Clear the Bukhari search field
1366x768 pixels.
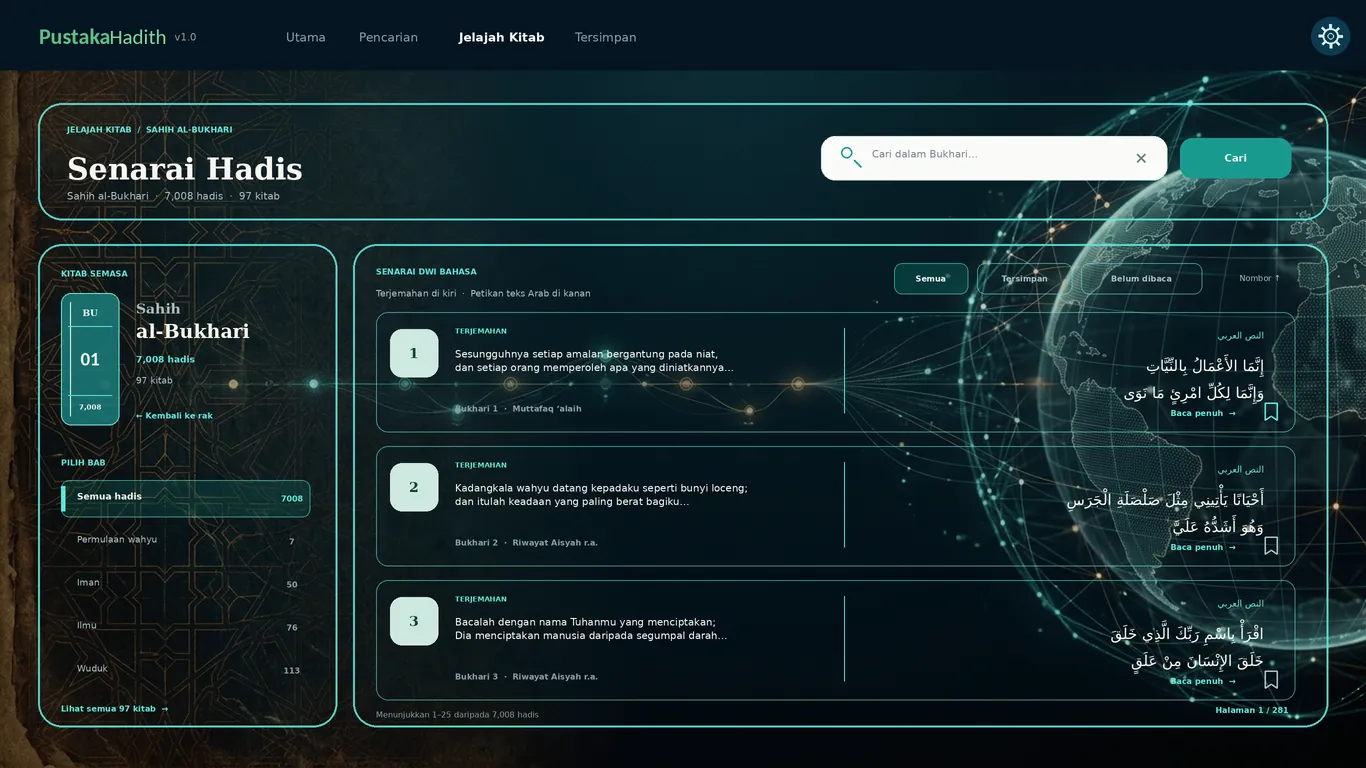click(x=1141, y=158)
